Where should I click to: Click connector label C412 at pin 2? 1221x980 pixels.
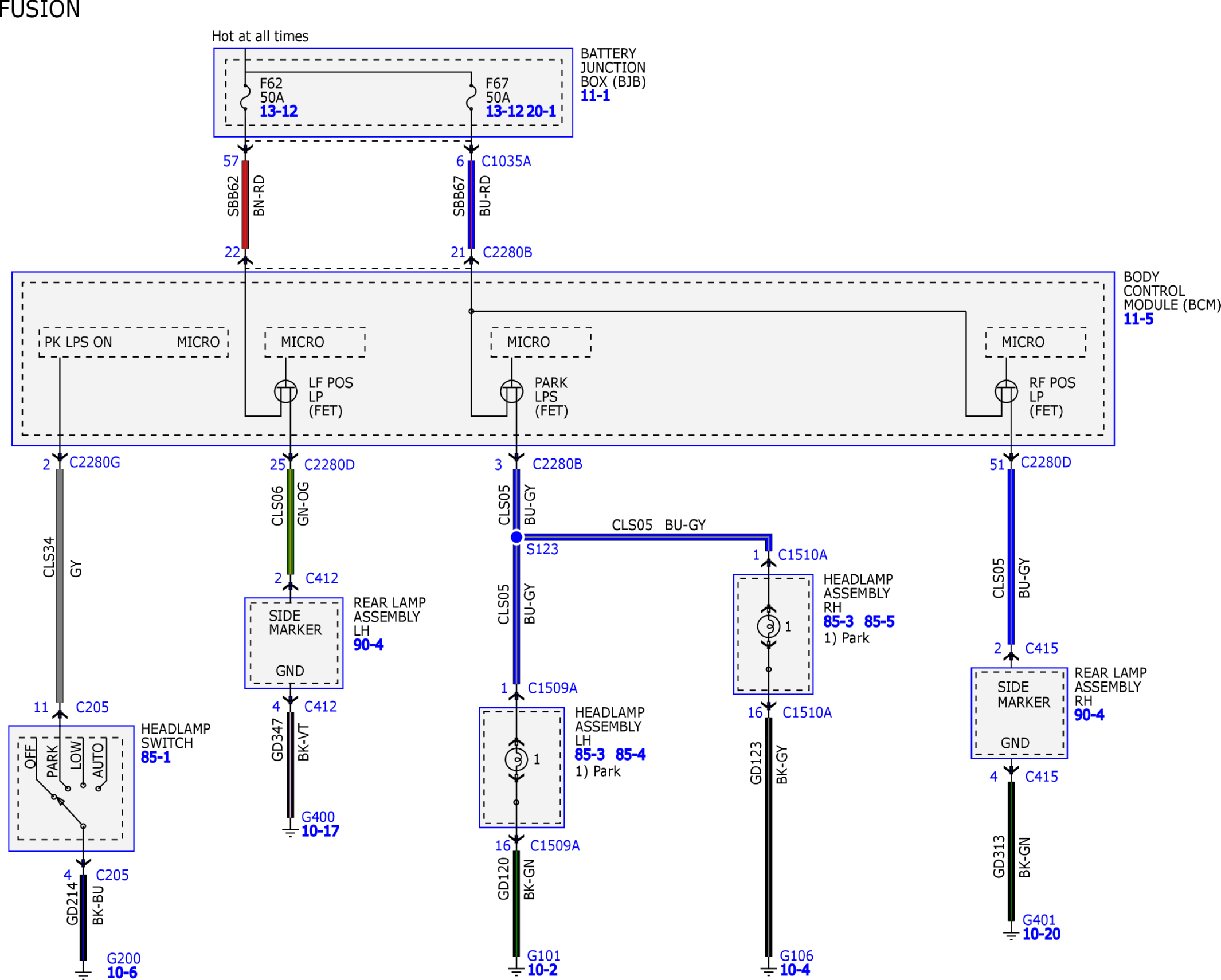[x=322, y=578]
